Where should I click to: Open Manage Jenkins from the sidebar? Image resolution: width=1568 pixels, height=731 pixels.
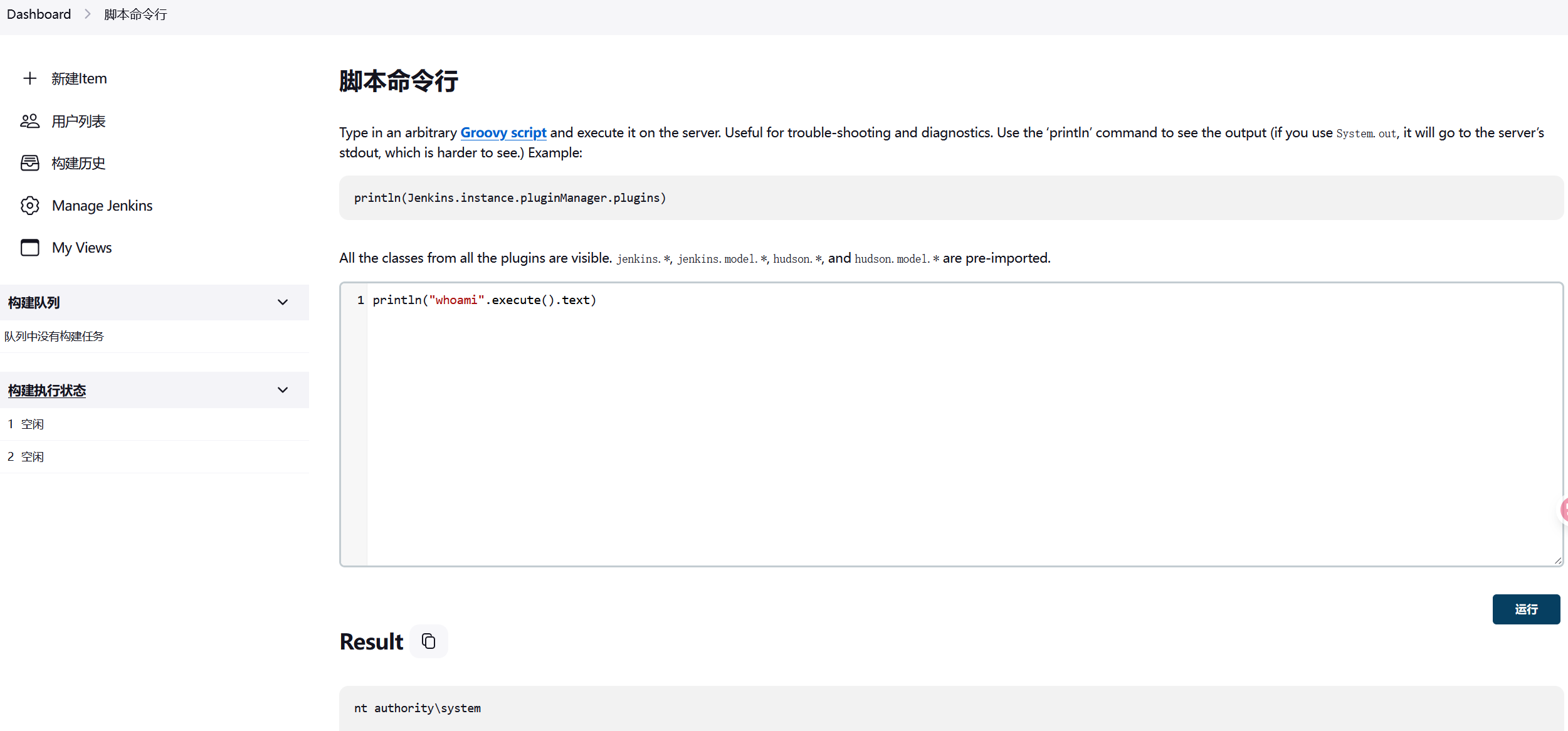102,206
